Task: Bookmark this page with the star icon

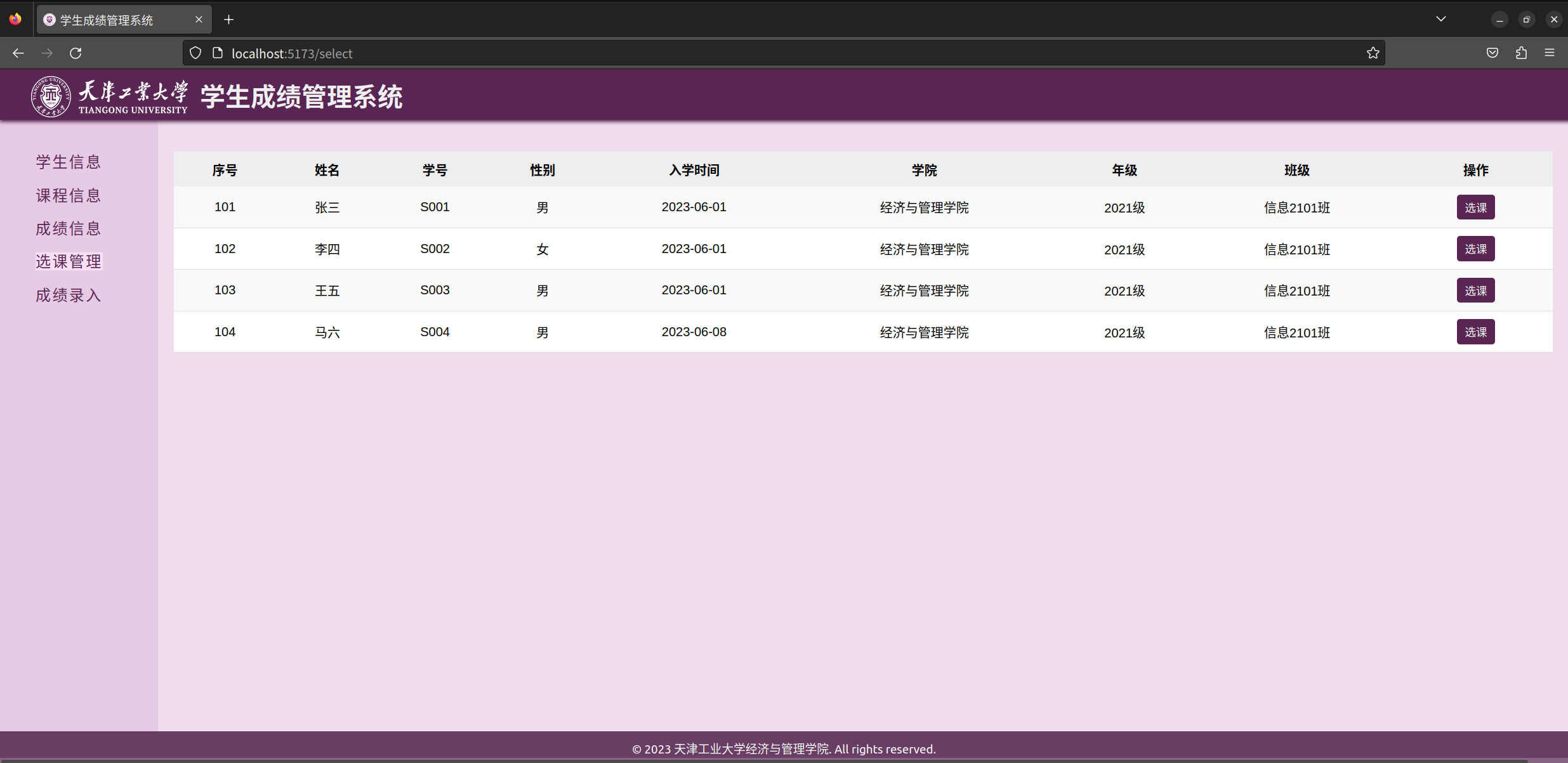Action: click(x=1373, y=53)
